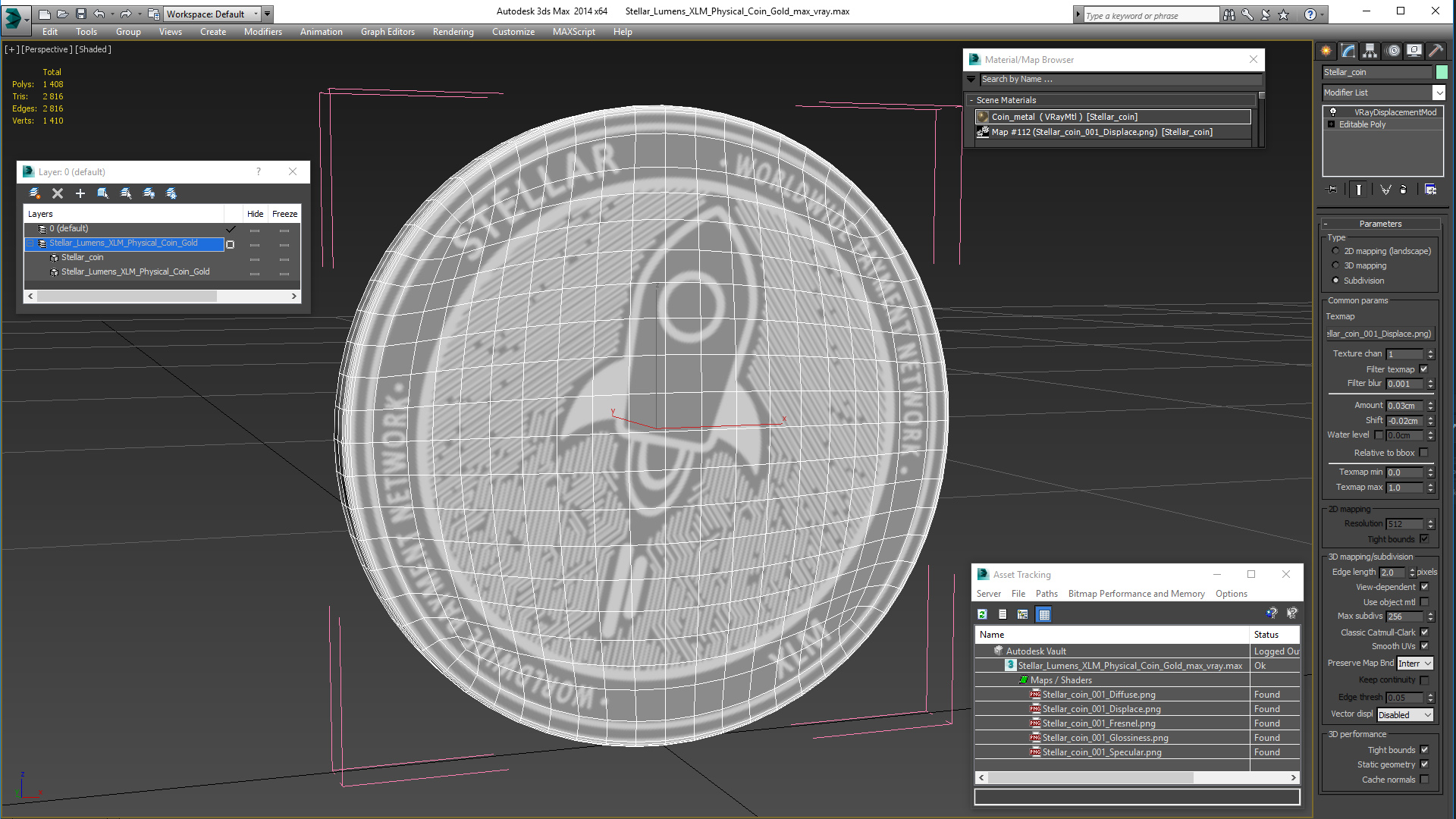Open the Rendering menu
This screenshot has height=819, width=1456.
coord(453,32)
